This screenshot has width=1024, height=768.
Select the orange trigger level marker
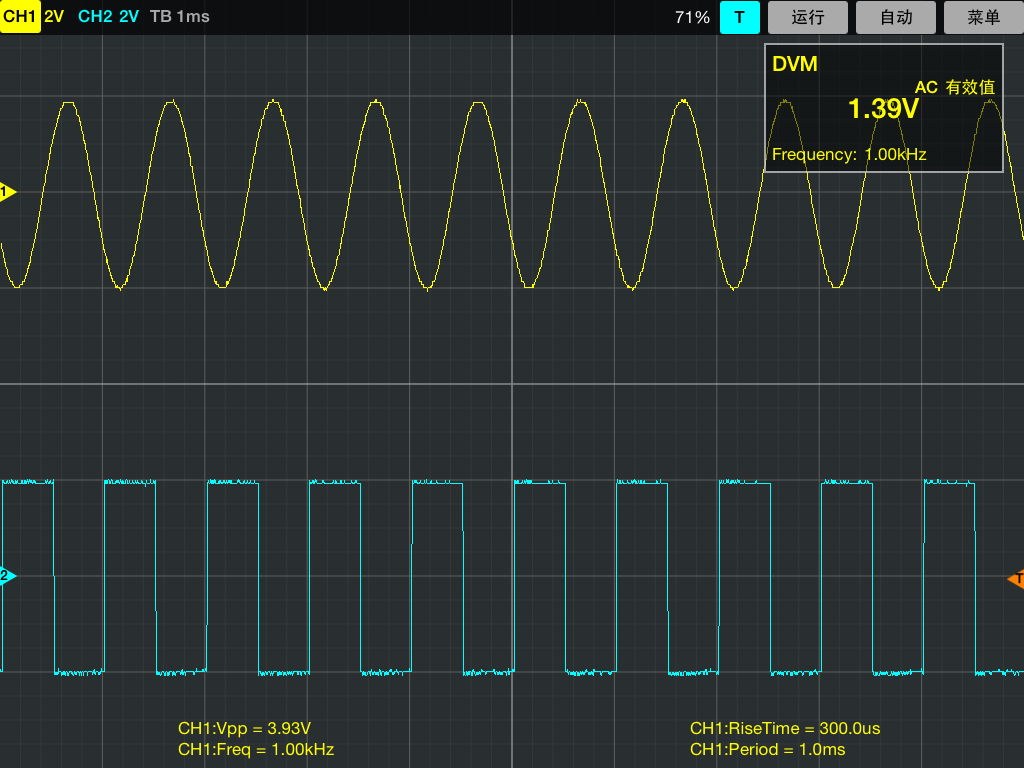pyautogui.click(x=1016, y=579)
